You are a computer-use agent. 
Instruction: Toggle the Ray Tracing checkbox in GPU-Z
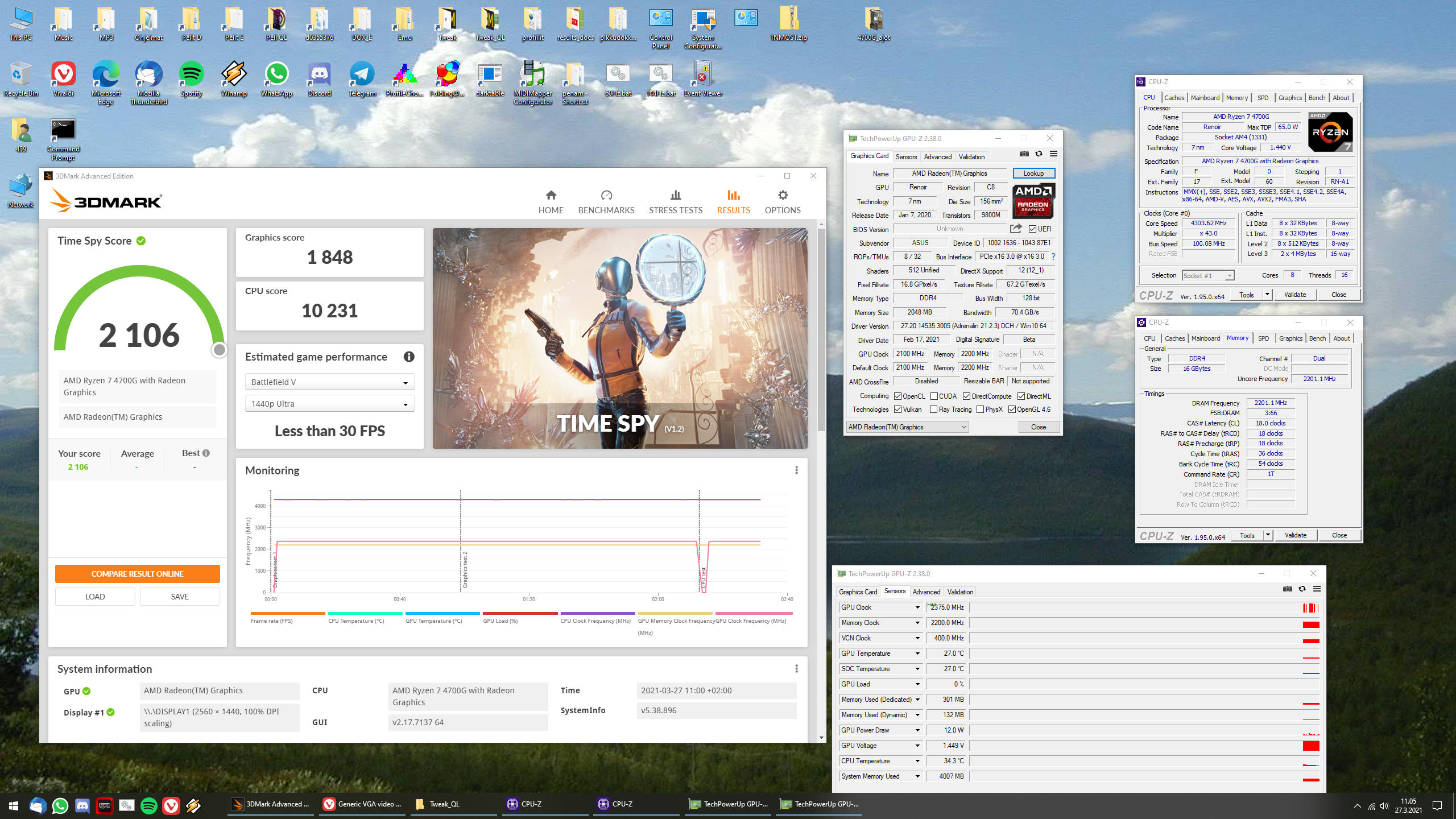tap(933, 409)
